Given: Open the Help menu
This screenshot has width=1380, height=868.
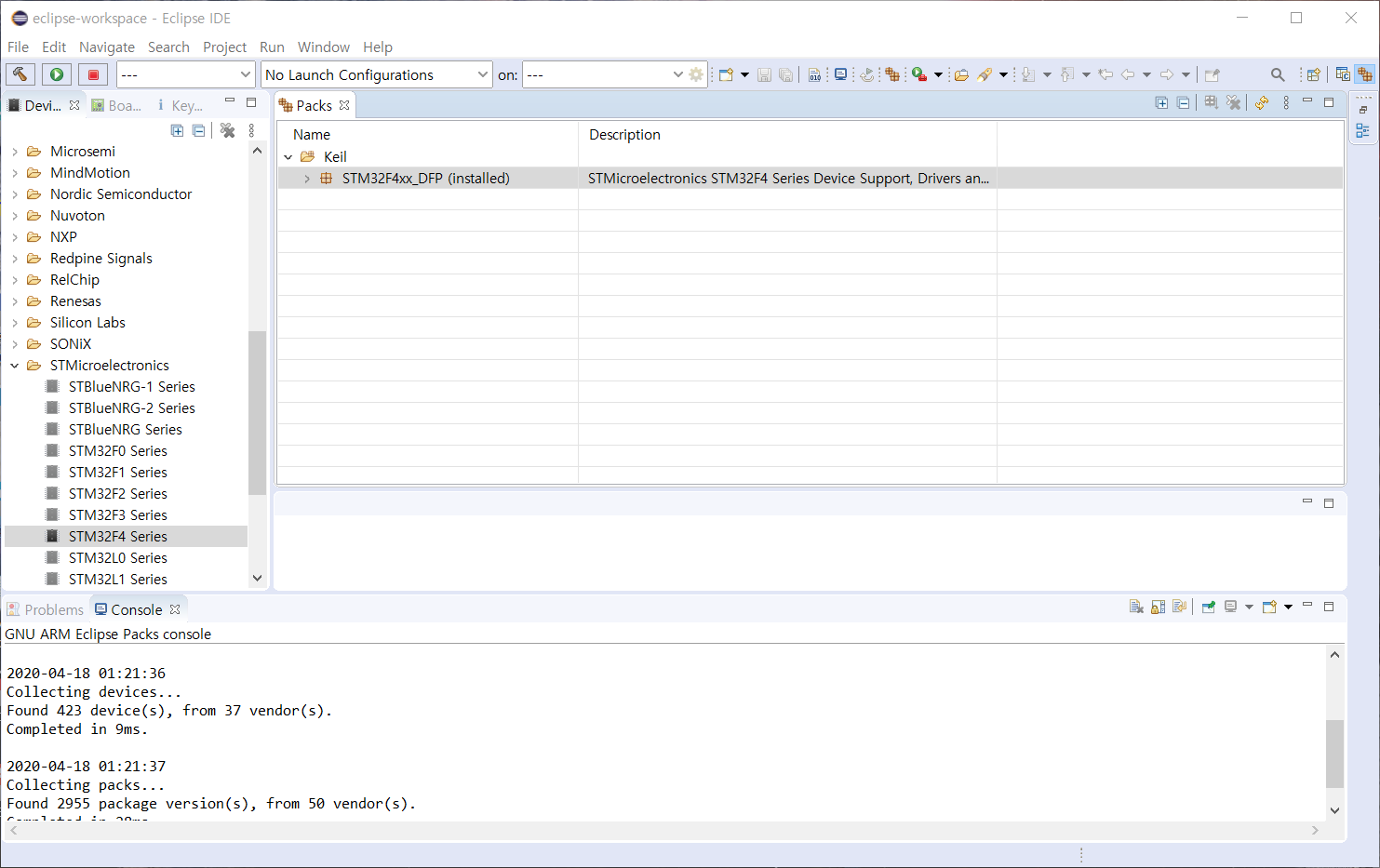Looking at the screenshot, I should (378, 47).
